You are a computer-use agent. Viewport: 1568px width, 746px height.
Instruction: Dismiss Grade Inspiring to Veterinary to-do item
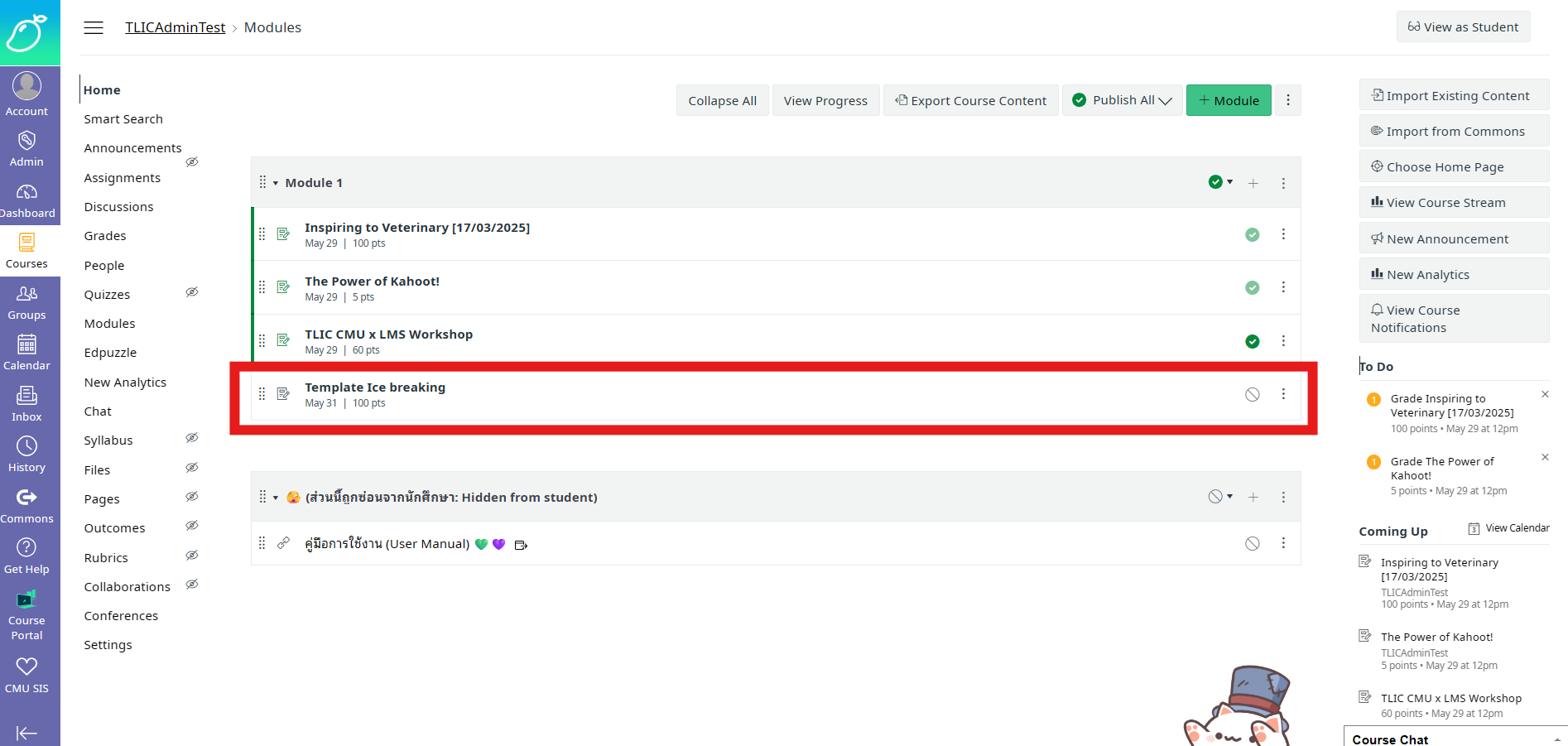1545,395
